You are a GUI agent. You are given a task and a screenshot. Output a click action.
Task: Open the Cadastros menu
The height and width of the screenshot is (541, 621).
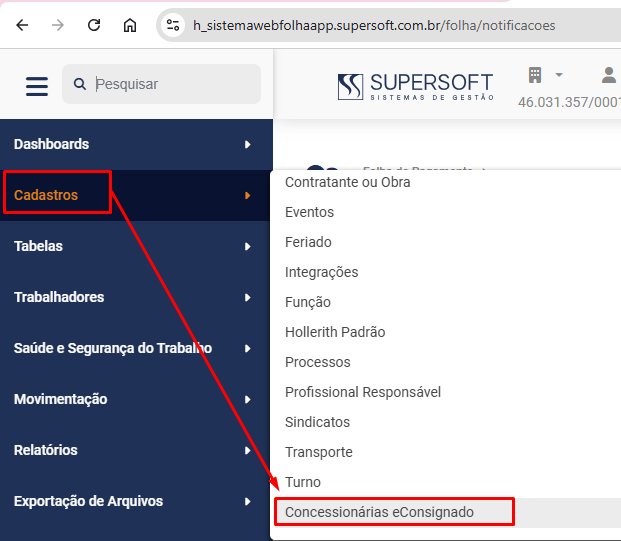point(136,195)
